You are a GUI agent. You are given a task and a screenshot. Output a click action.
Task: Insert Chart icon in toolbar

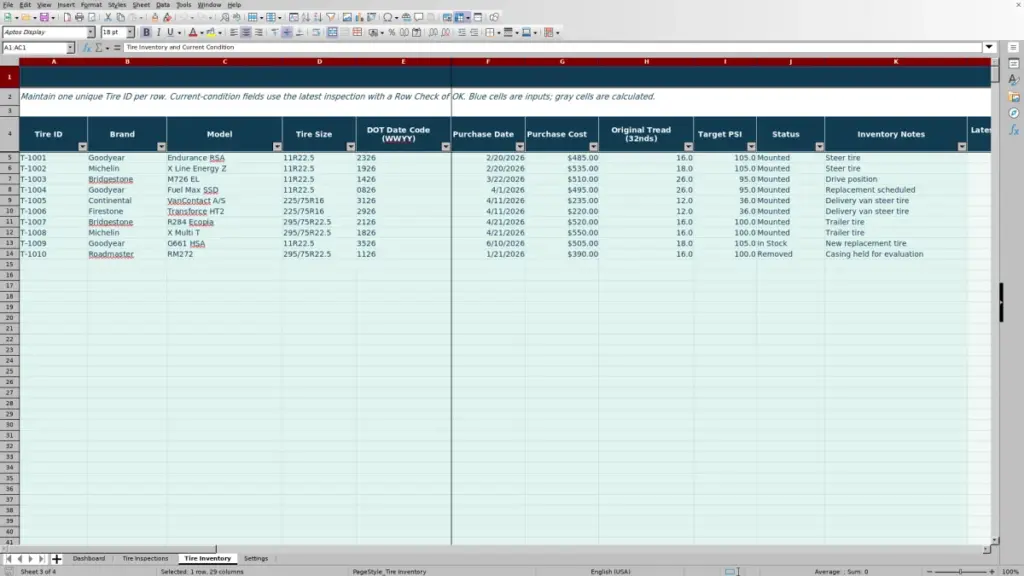click(x=359, y=18)
